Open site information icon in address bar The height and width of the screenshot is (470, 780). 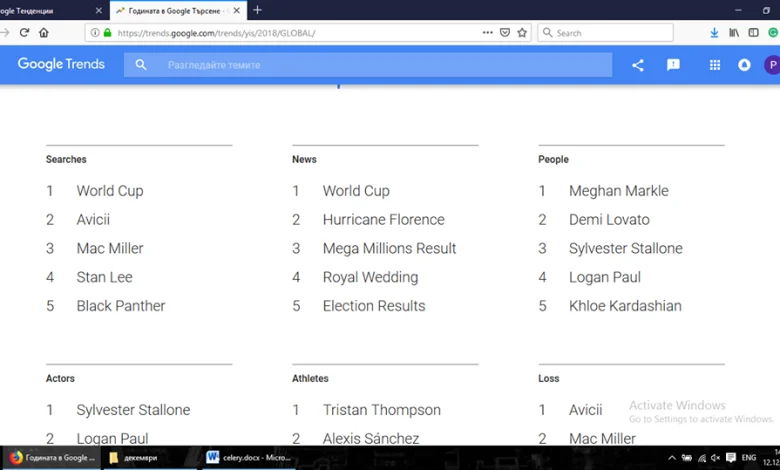click(95, 33)
